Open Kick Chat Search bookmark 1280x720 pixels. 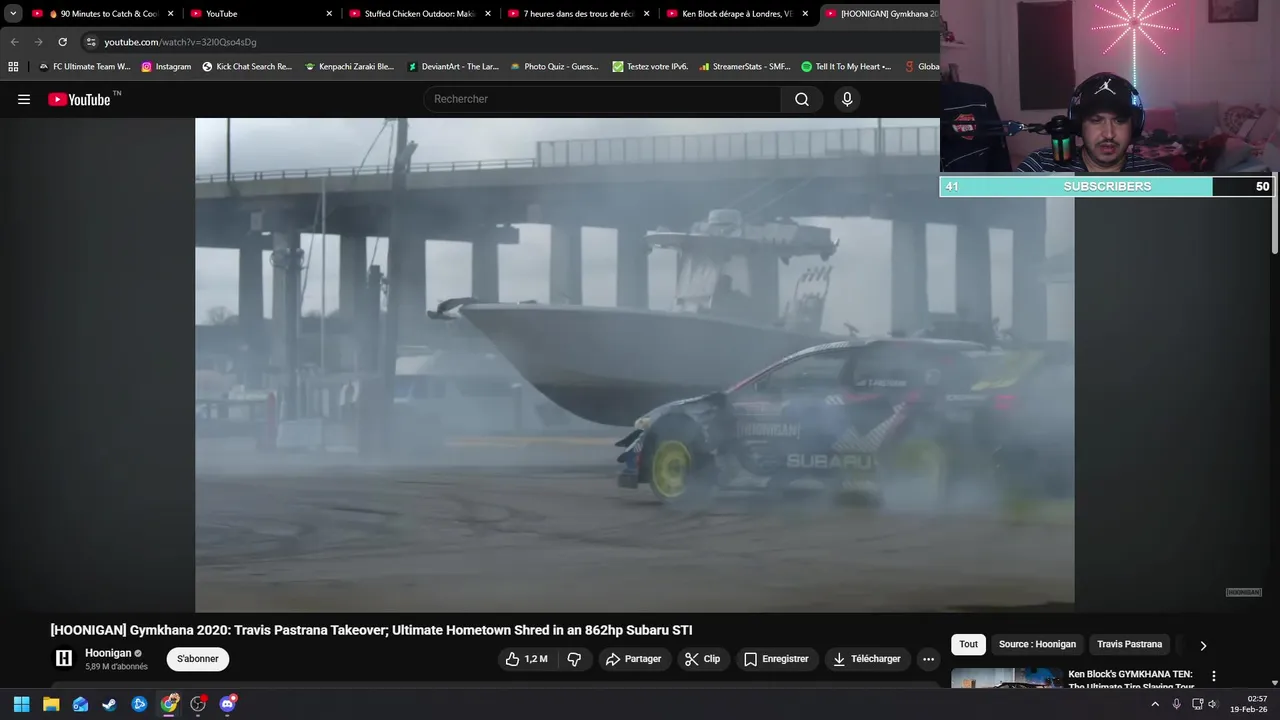point(247,67)
